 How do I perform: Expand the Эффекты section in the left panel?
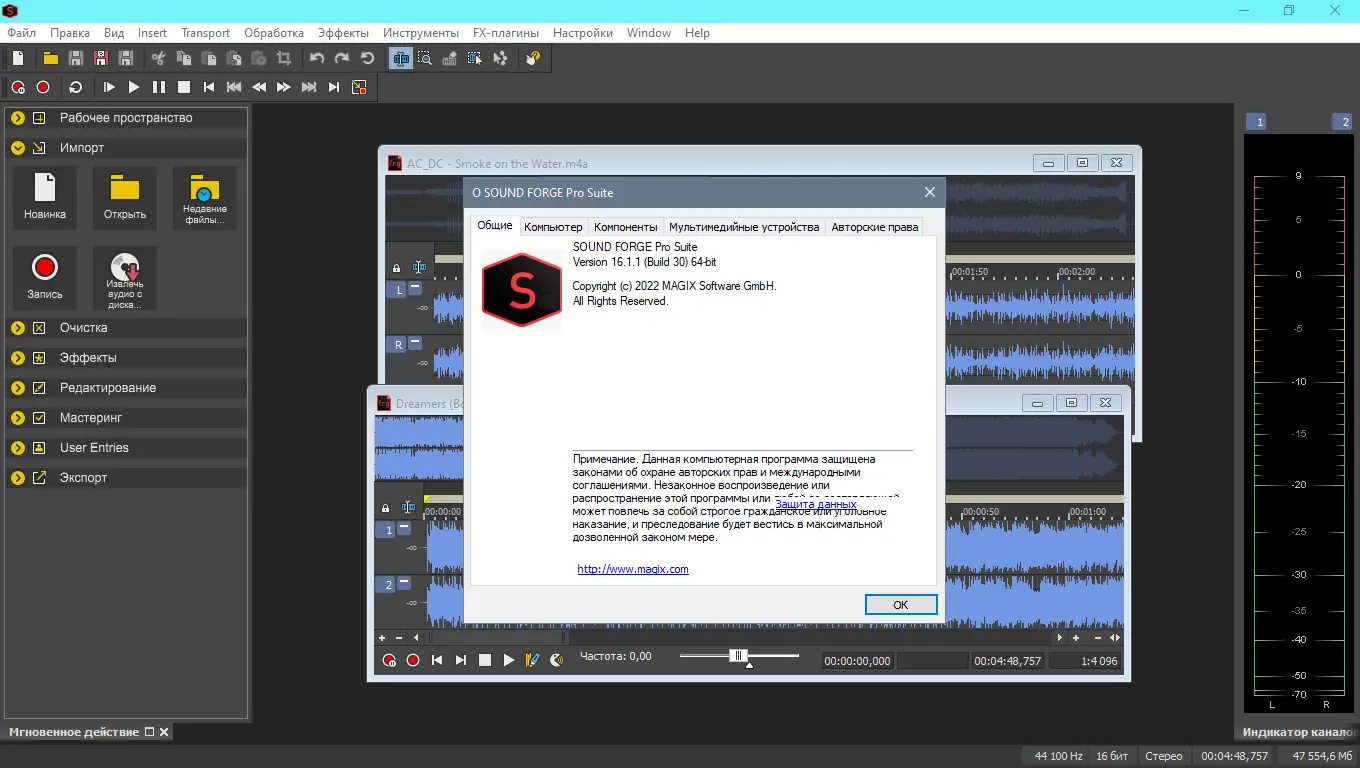(x=18, y=358)
